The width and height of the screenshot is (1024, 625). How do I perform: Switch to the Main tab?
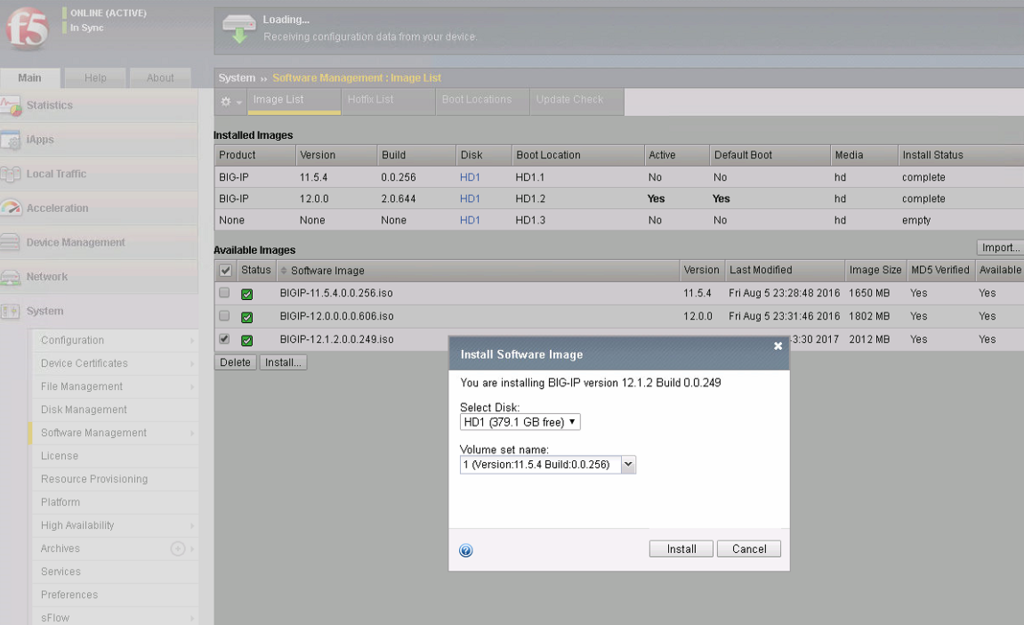pos(30,78)
